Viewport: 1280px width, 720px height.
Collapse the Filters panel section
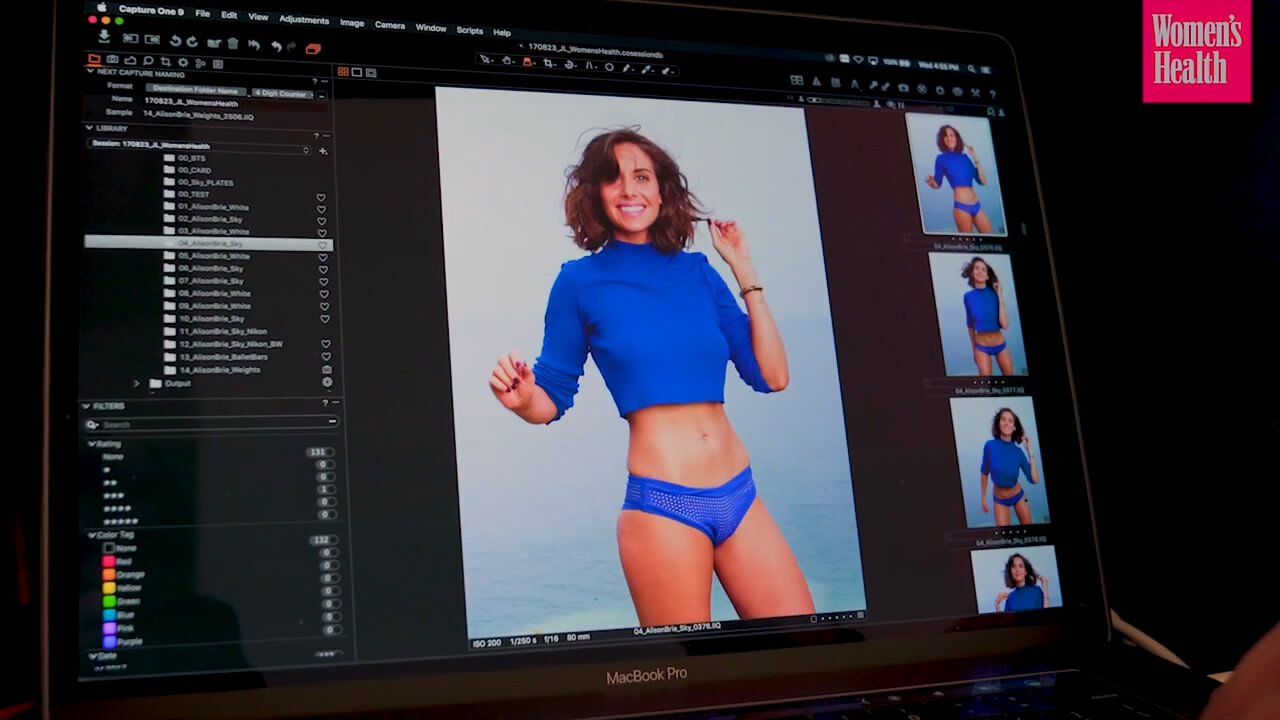pyautogui.click(x=86, y=406)
